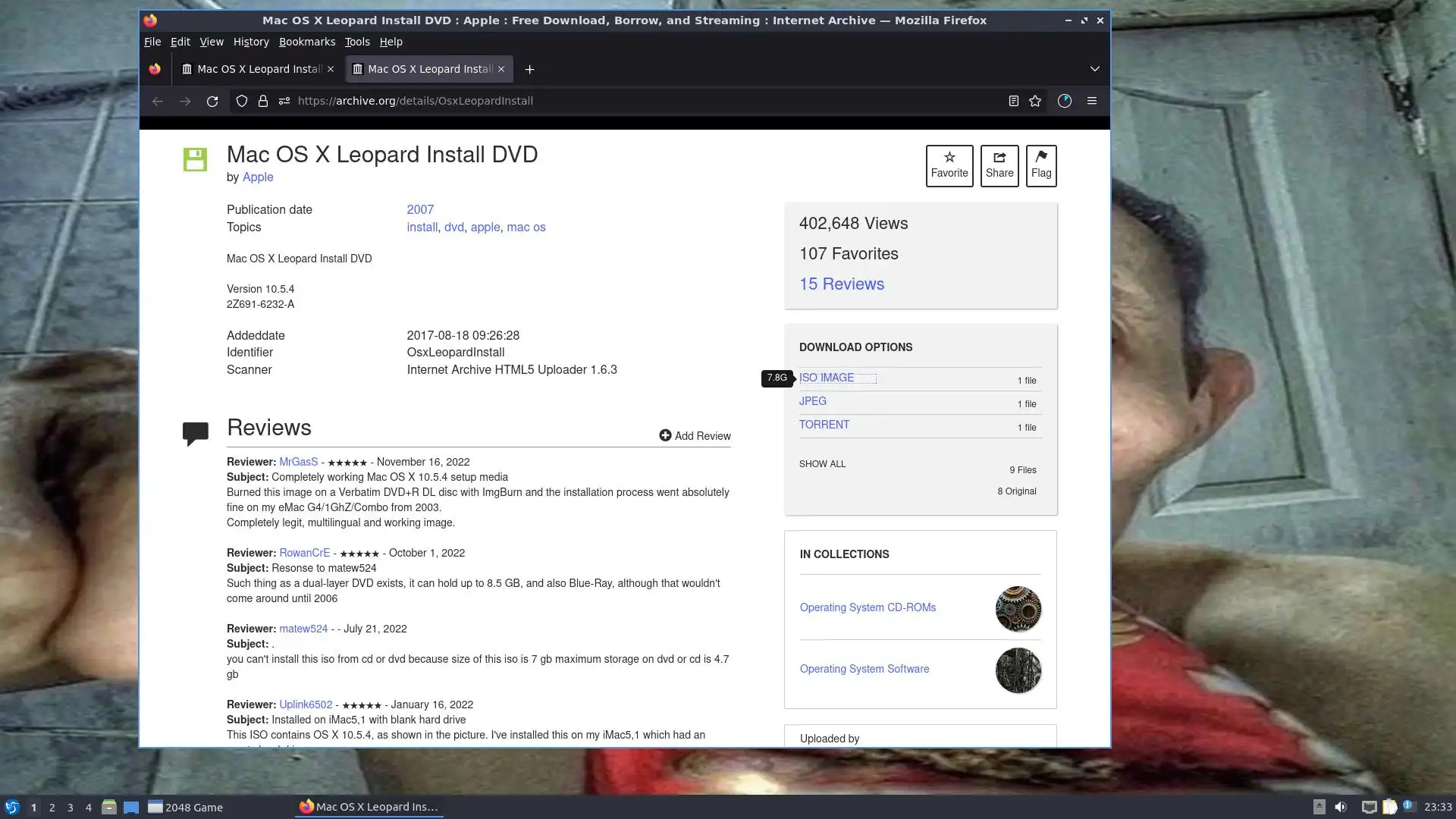Click the address bar URL field

[x=607, y=101]
